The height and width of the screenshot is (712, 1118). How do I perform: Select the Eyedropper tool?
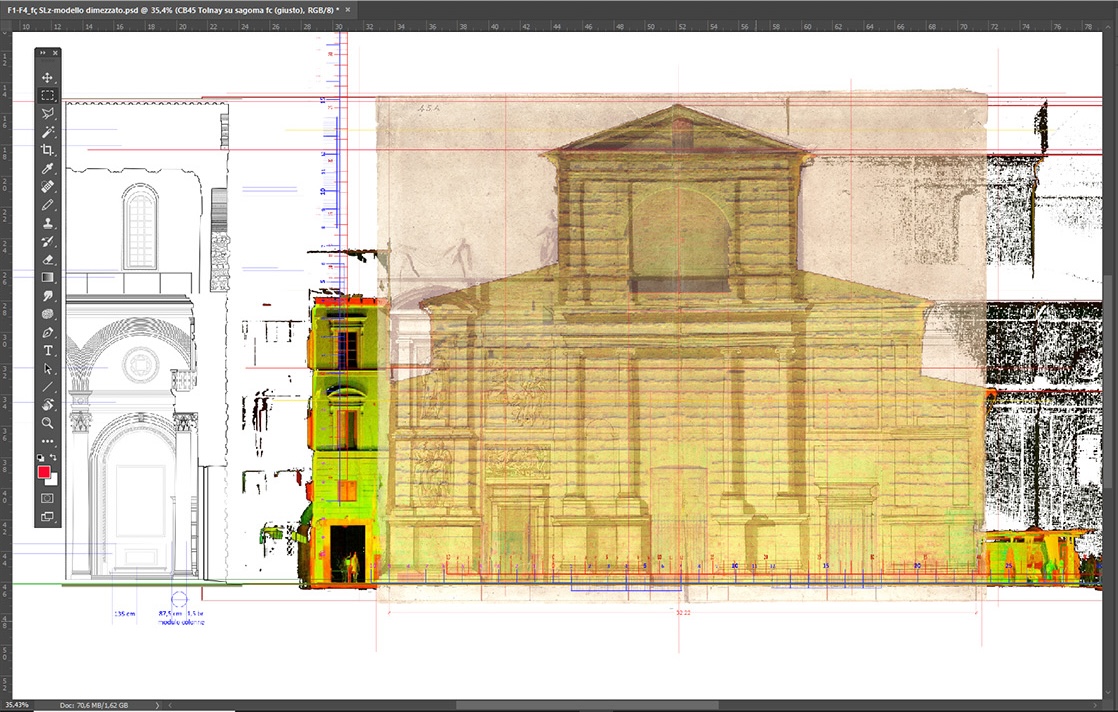coord(47,168)
